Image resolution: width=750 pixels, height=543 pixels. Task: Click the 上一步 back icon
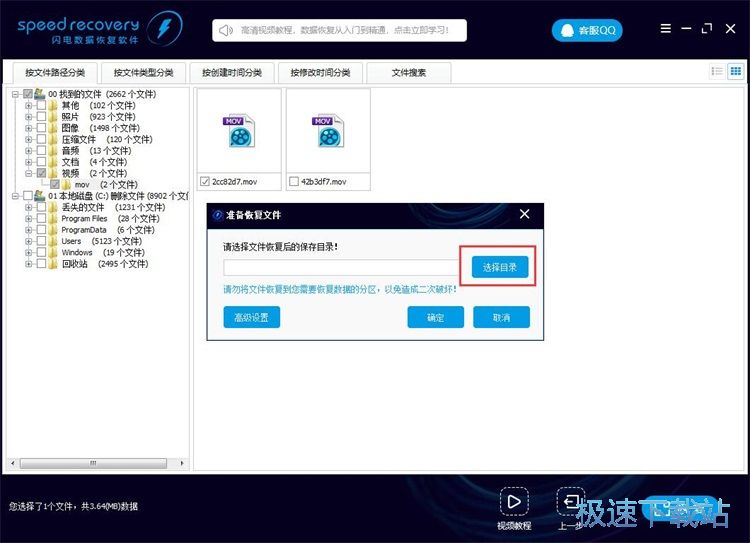tap(571, 501)
